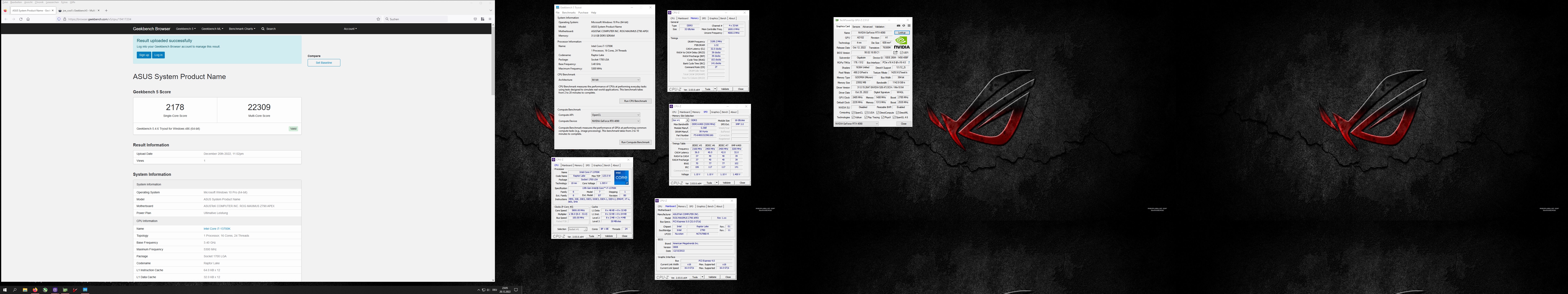The image size is (1568, 294).
Task: Toggle OpenCL checkbox in GPU-Z
Action: 853,113
